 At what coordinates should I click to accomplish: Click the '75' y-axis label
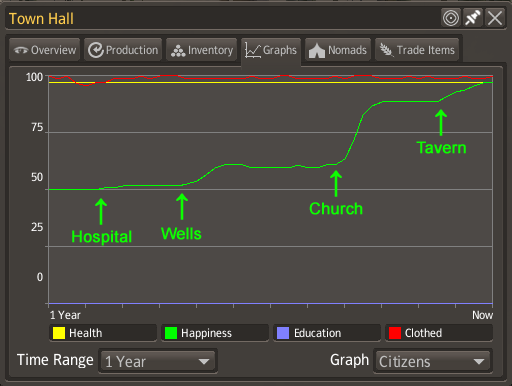[x=37, y=127]
